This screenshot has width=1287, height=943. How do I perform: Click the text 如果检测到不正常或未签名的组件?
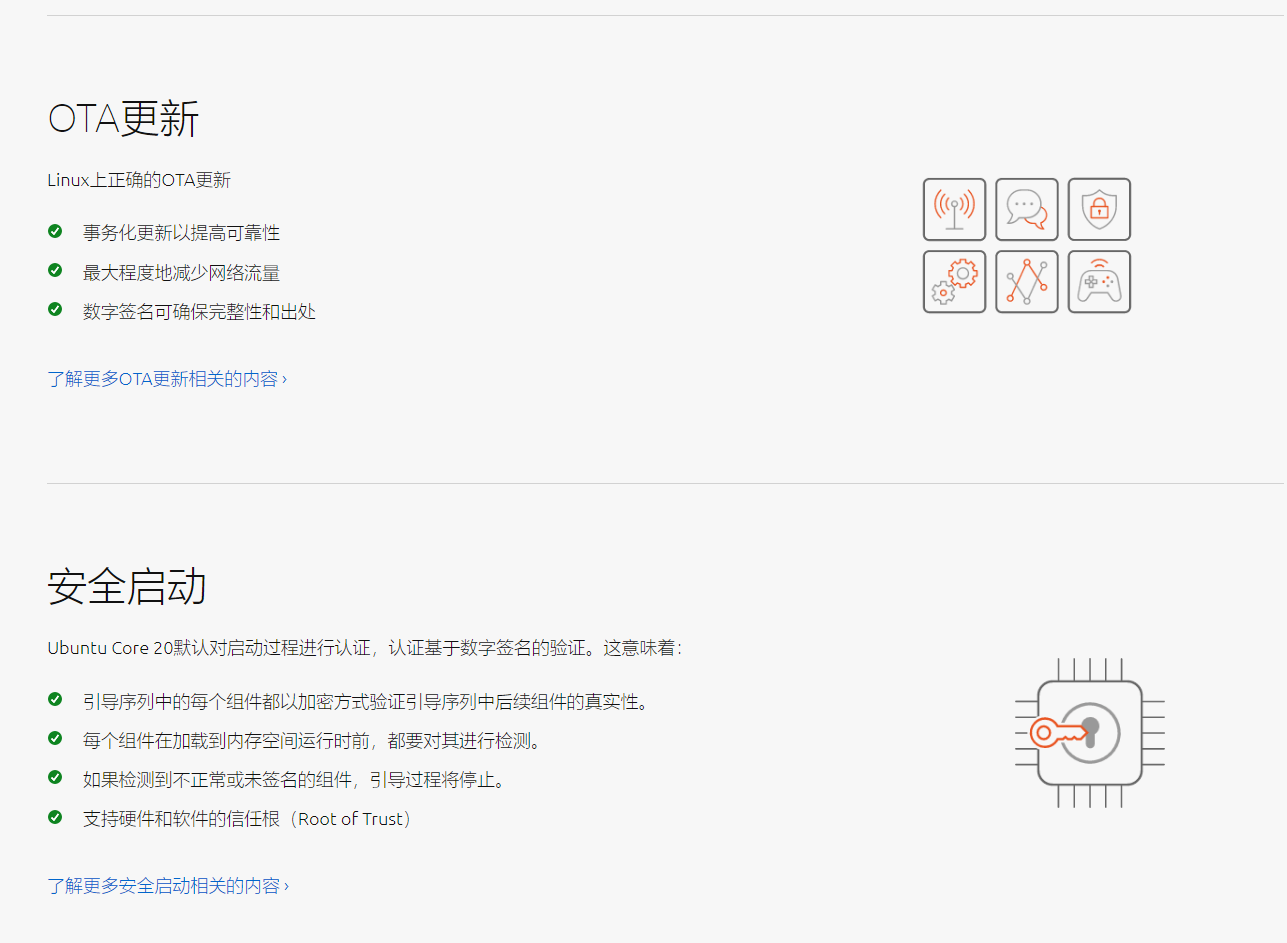coord(295,780)
